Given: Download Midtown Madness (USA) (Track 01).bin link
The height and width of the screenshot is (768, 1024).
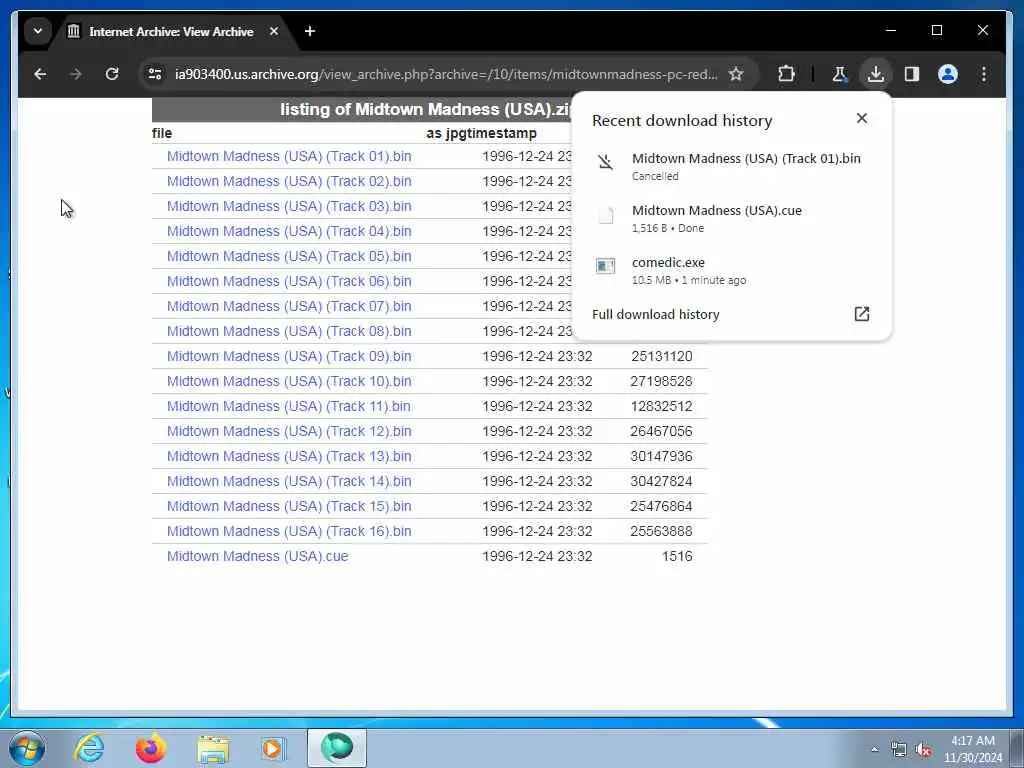Looking at the screenshot, I should 289,156.
